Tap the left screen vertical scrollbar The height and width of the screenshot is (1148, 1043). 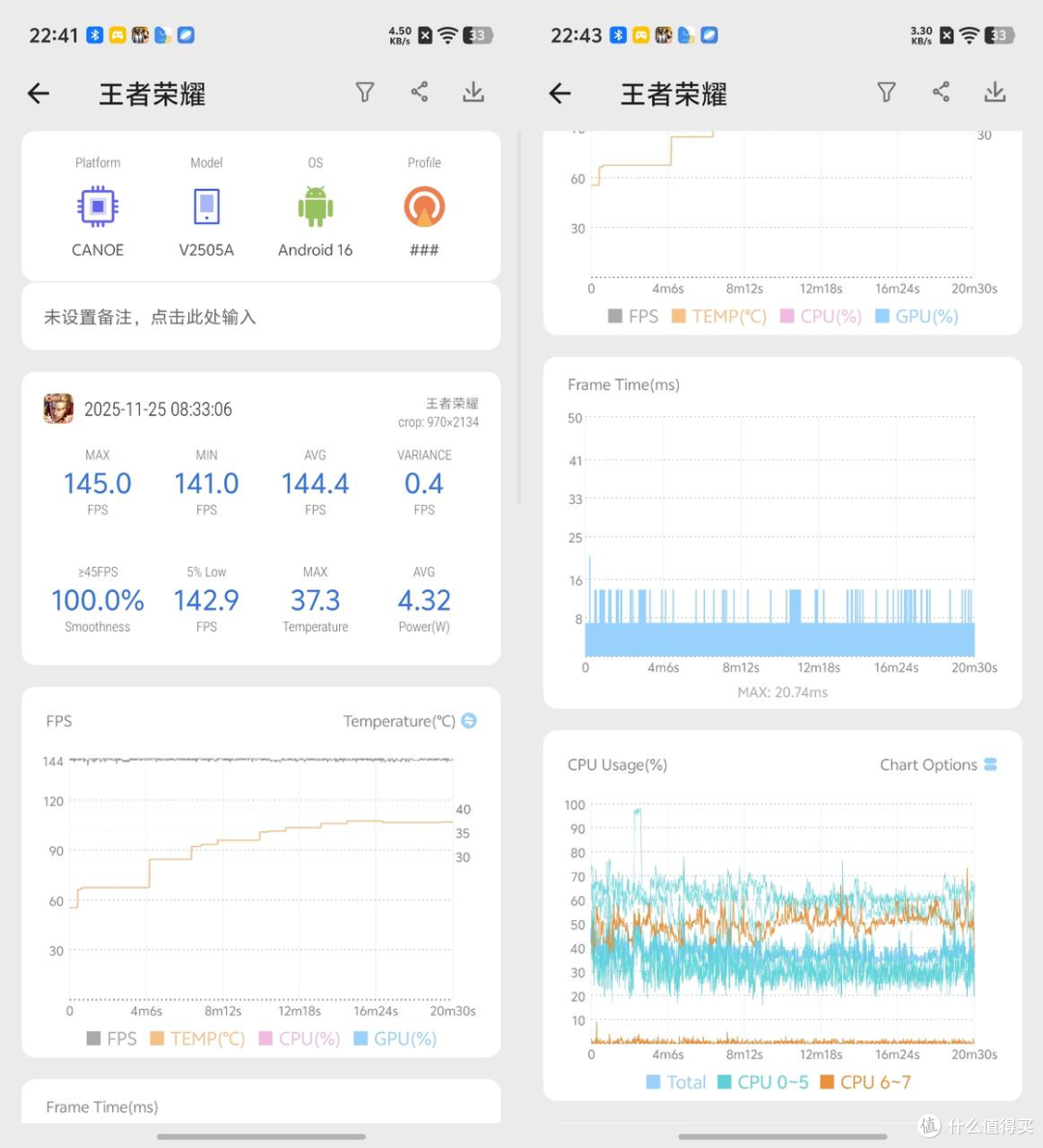(520, 318)
